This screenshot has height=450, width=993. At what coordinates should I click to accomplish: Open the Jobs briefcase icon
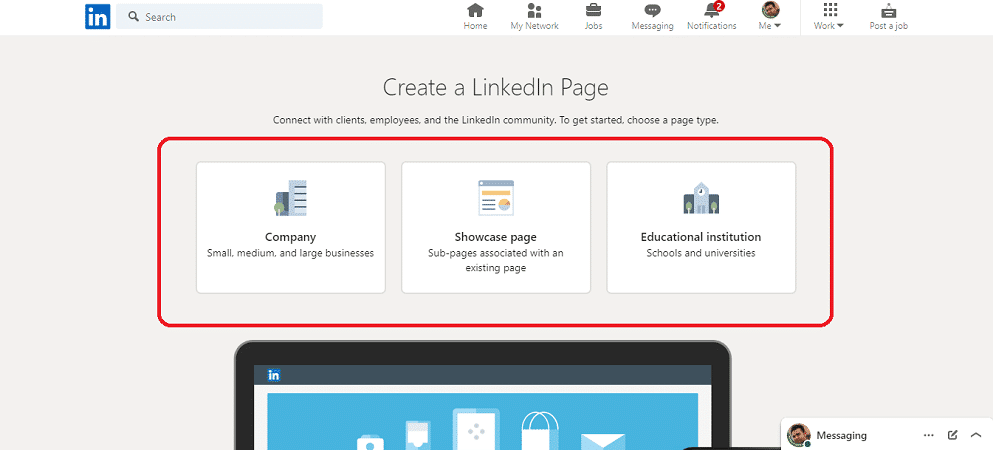593,11
